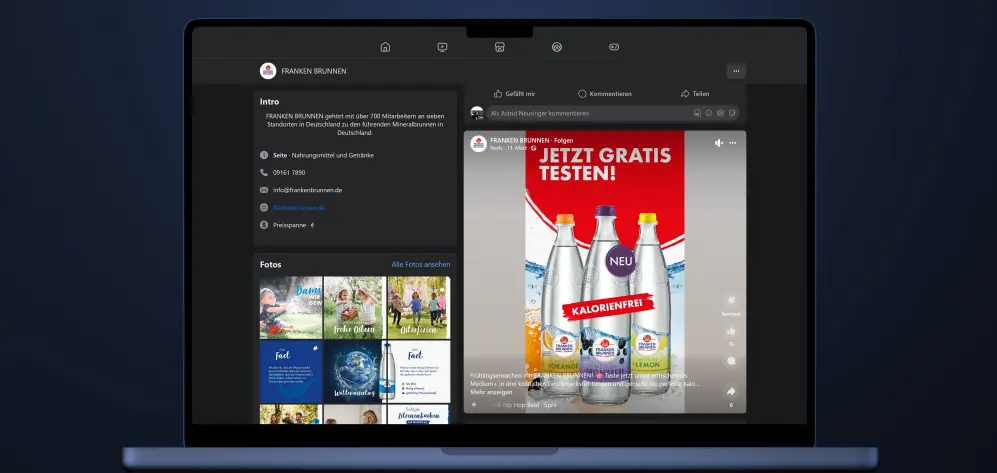
Task: Open the Groups icon in top navigation
Action: pos(557,47)
